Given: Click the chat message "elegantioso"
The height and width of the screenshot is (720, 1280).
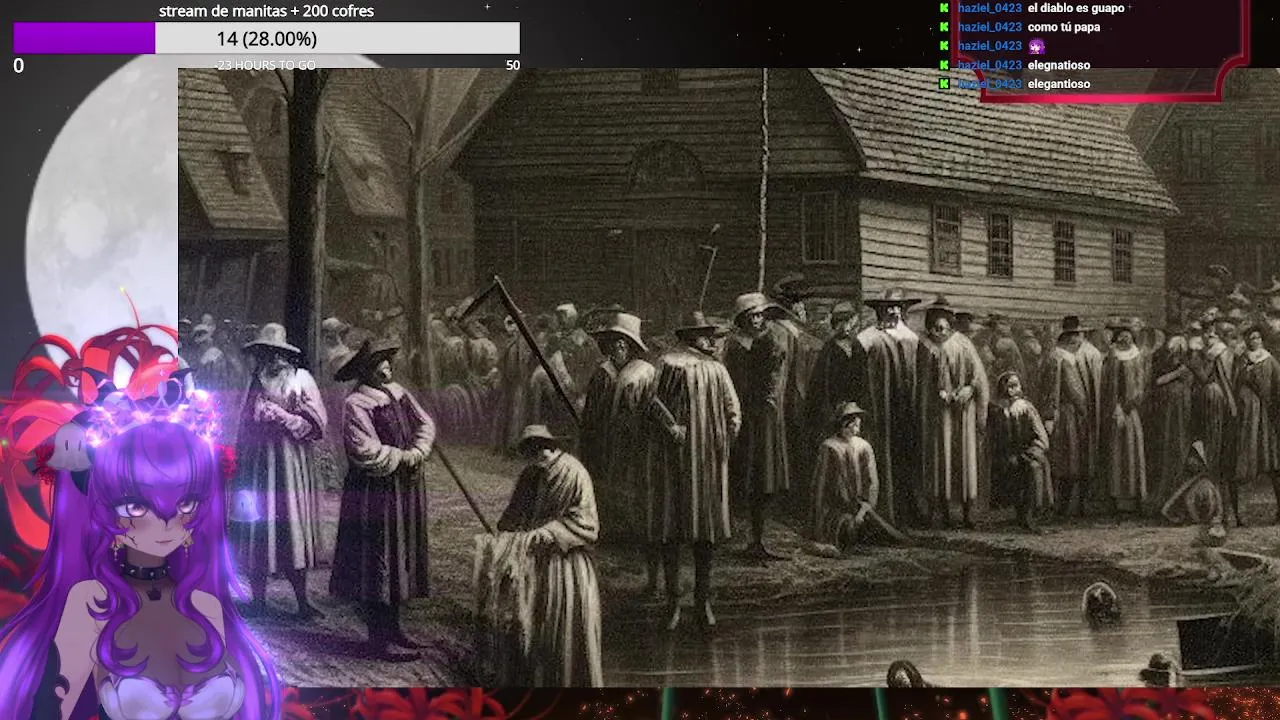Looking at the screenshot, I should tap(1059, 84).
